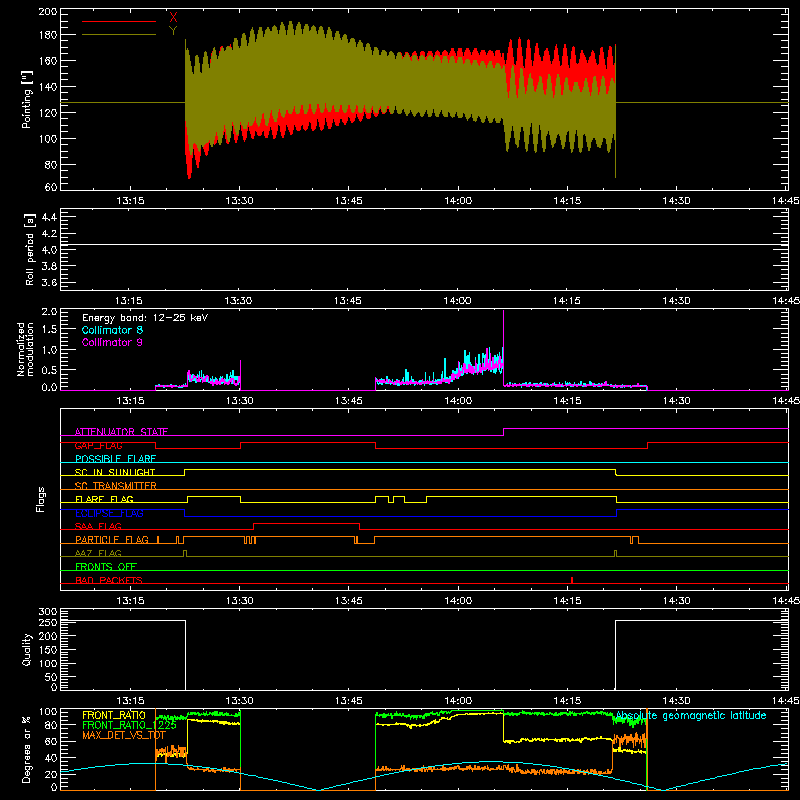The height and width of the screenshot is (800, 800).
Task: Select the ATTENUATOR_STATE flag label
Action: point(121,432)
